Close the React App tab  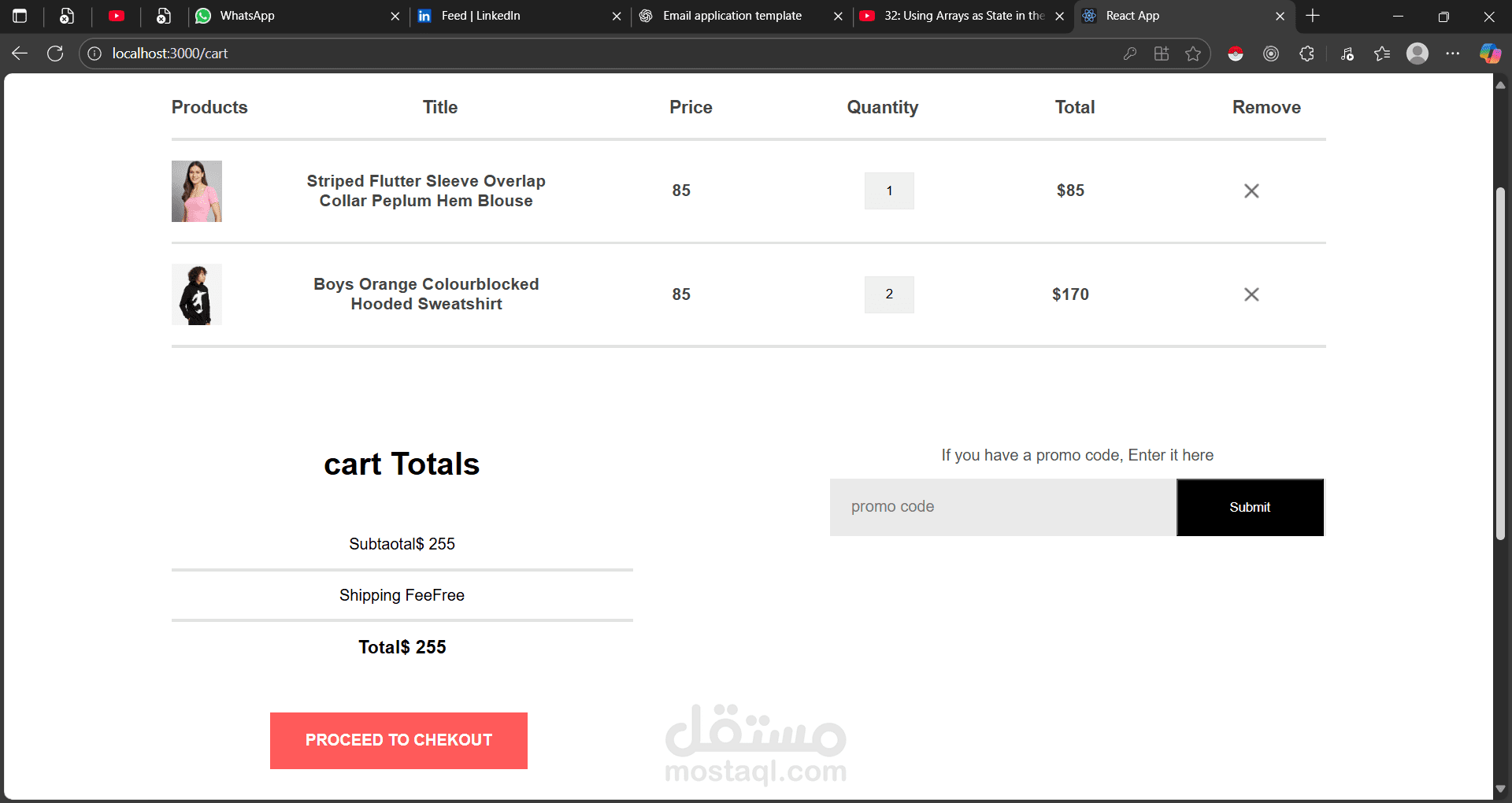pos(1280,16)
